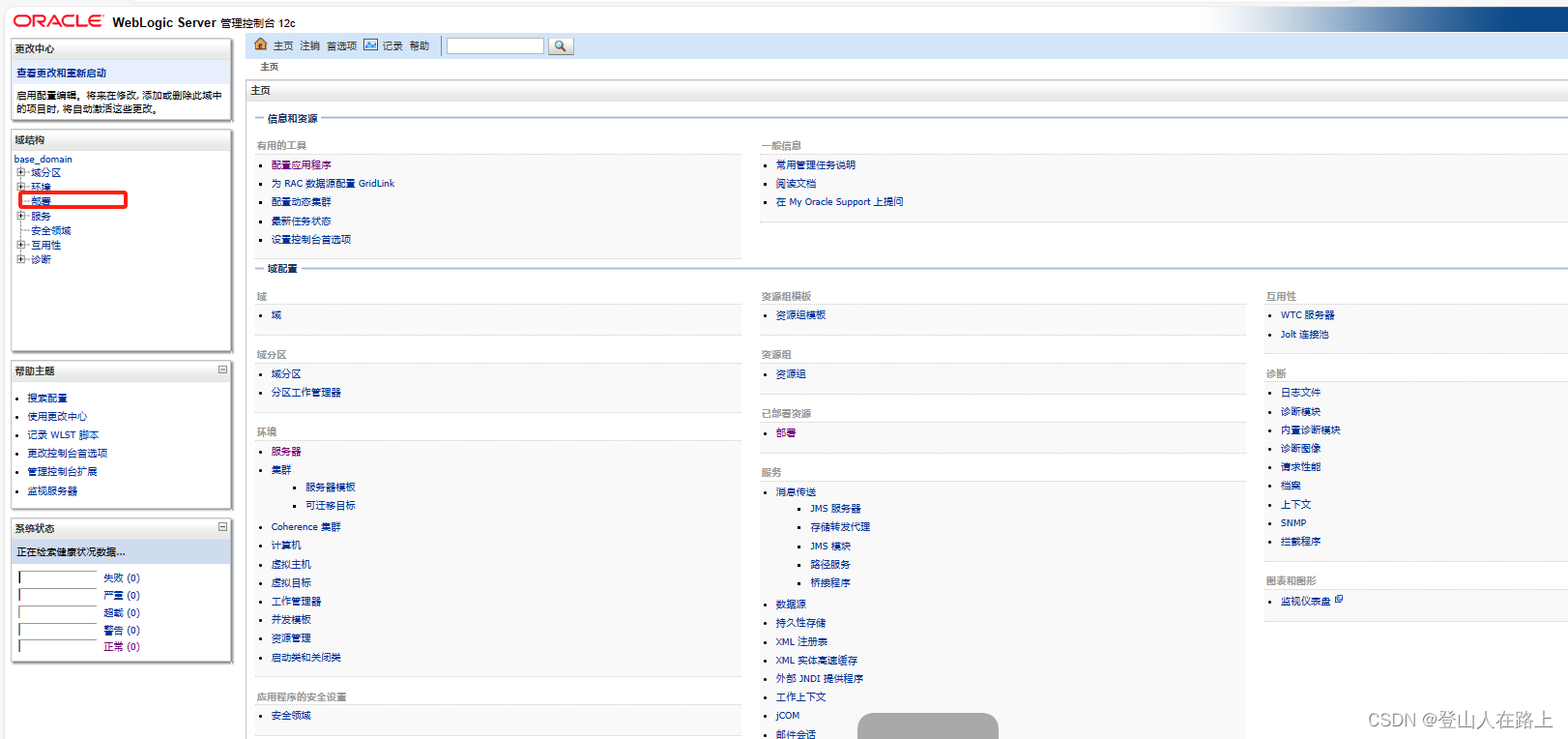Open the Jolt 连接池 link
Screen dimensions: 1568x739
(x=1305, y=334)
